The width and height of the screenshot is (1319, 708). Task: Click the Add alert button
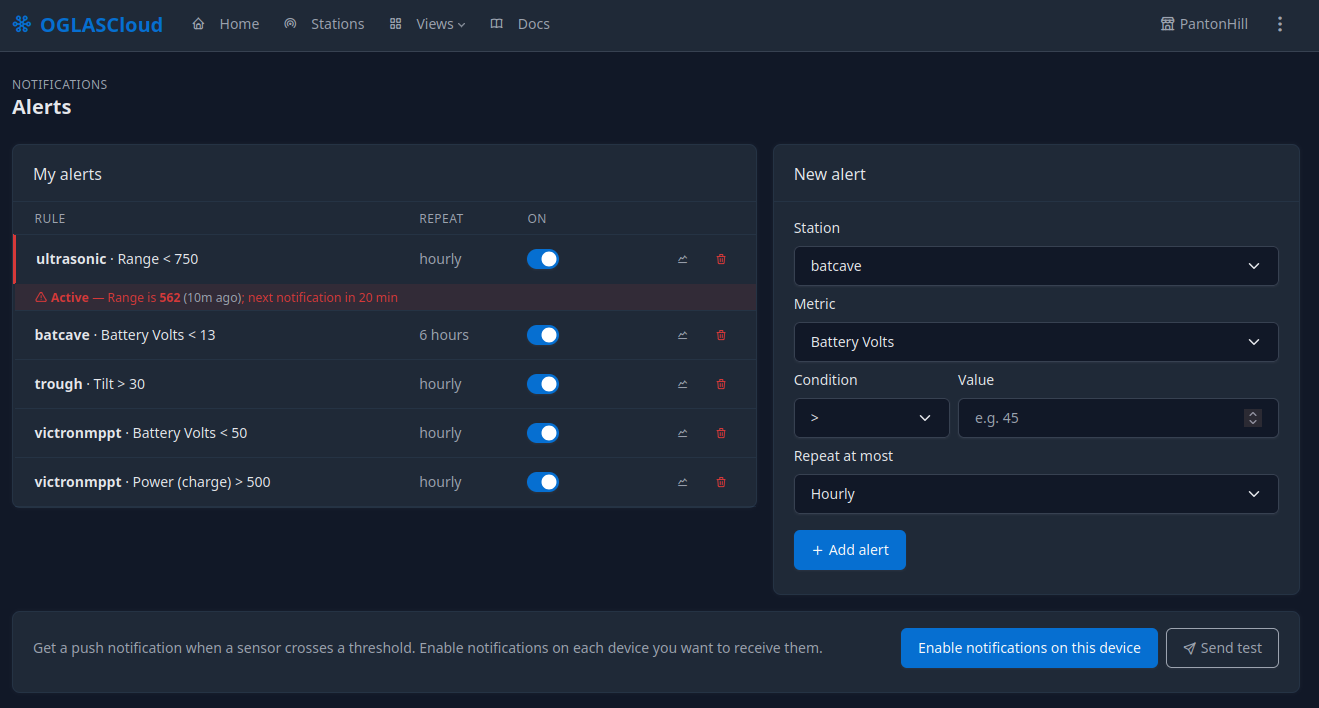pos(850,550)
